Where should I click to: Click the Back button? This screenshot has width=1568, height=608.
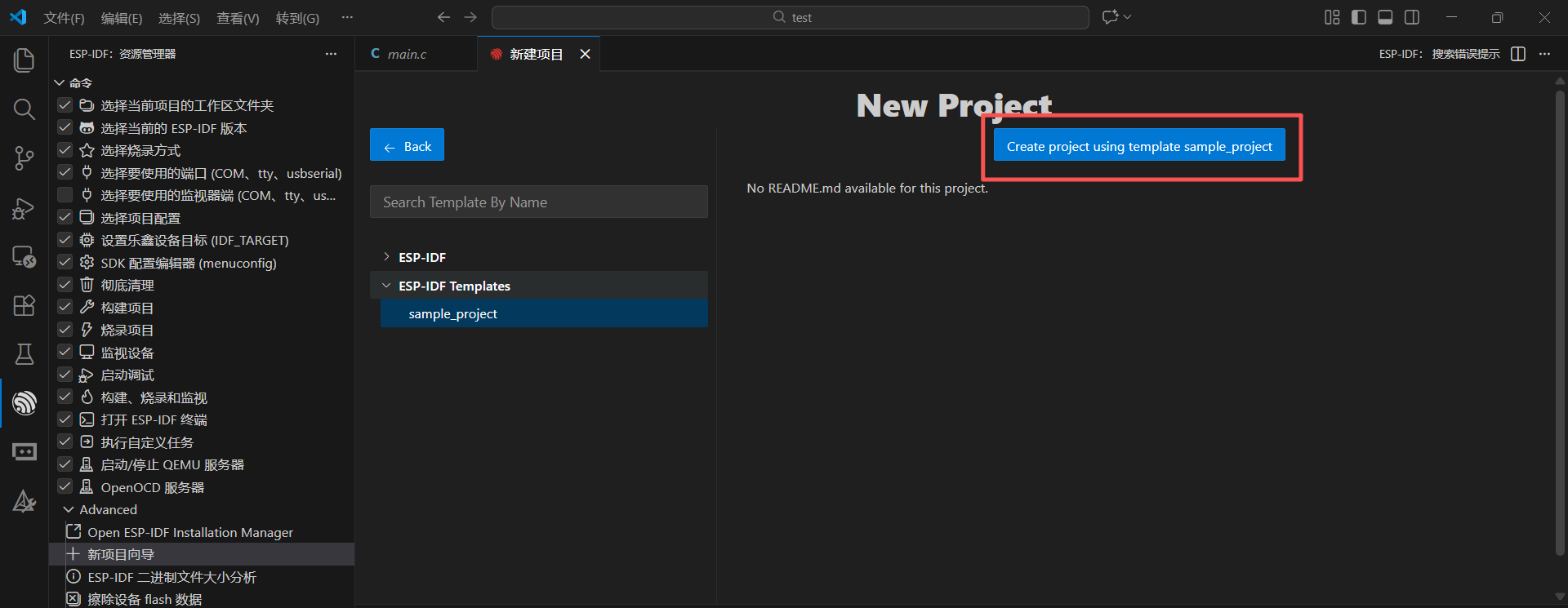(407, 145)
